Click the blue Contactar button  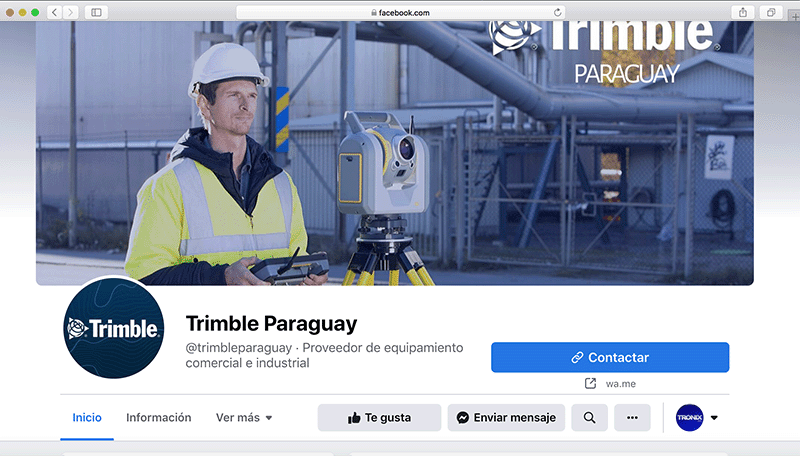click(610, 358)
